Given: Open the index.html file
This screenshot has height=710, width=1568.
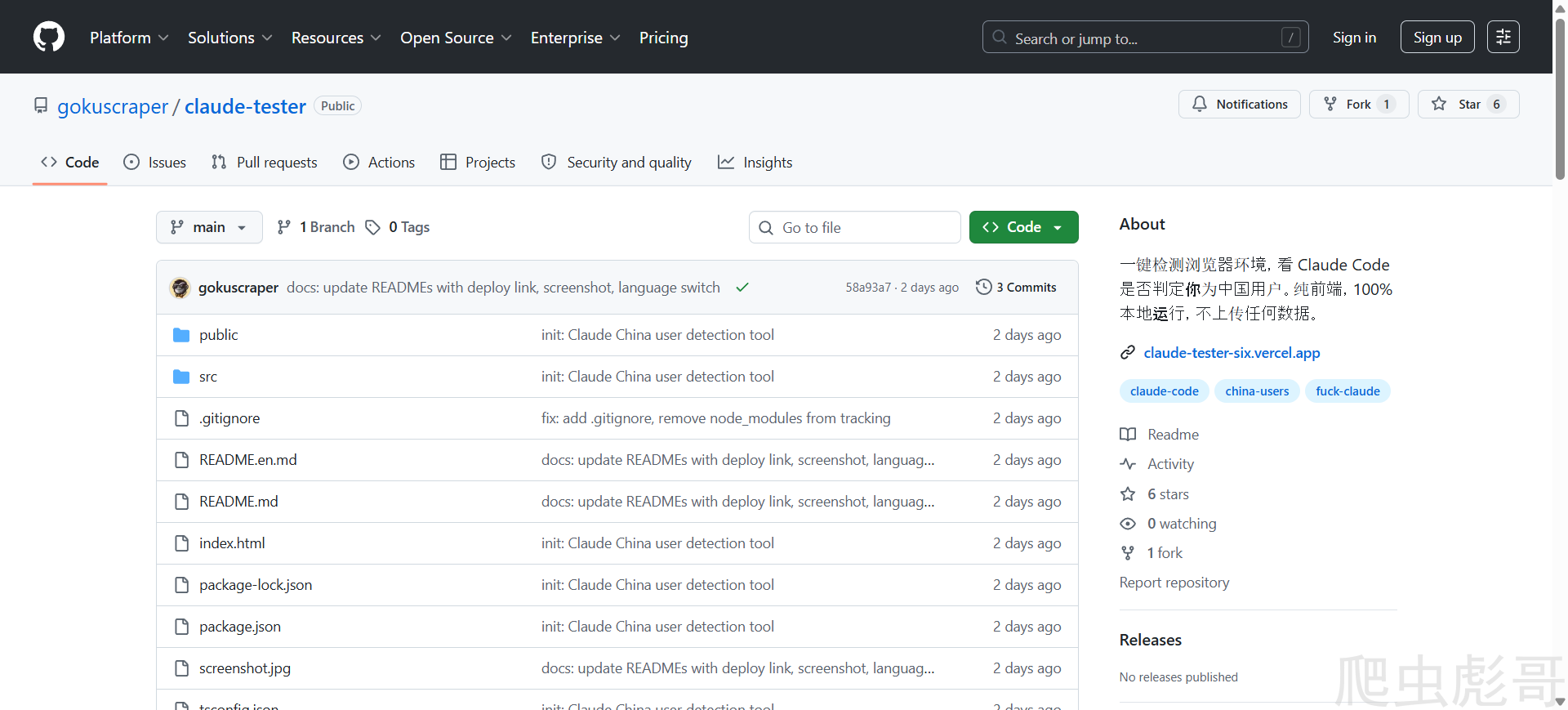Looking at the screenshot, I should [232, 543].
